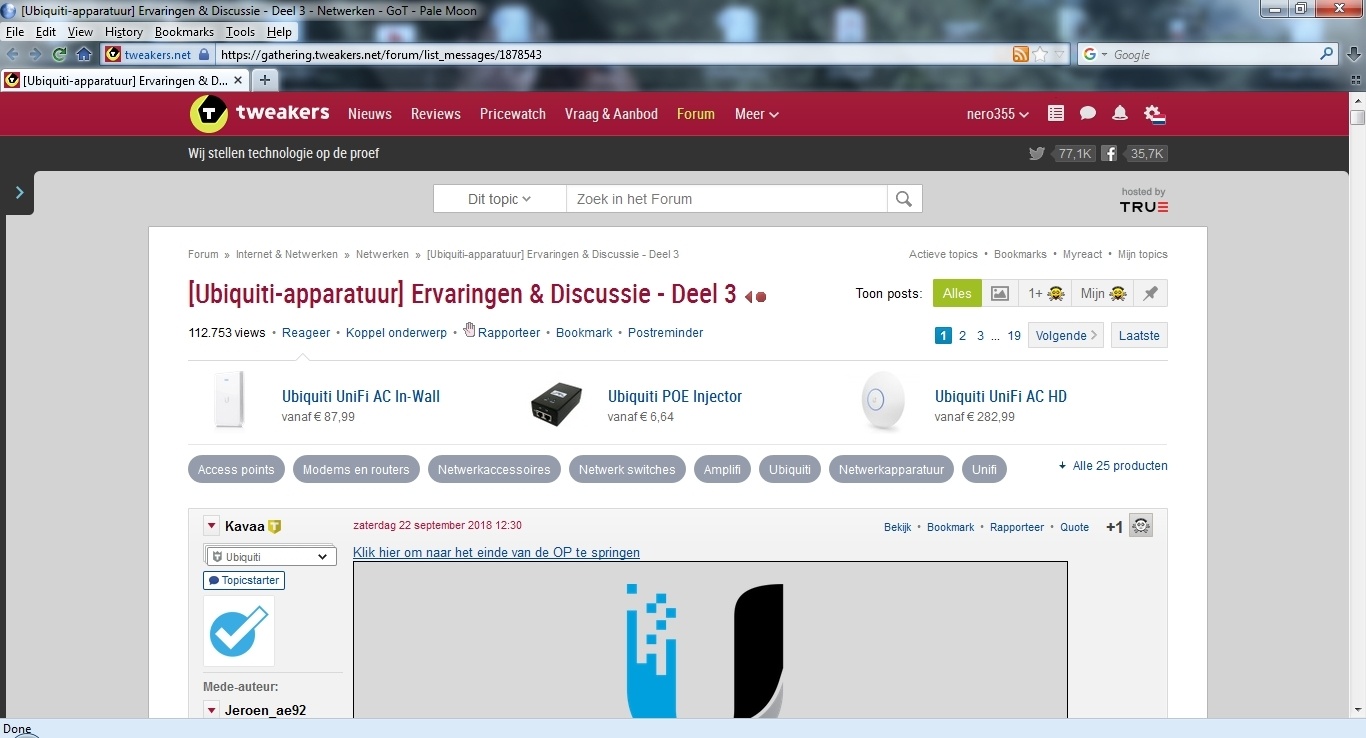Show only pinned posts via pin icon
This screenshot has width=1366, height=738.
pos(1150,293)
